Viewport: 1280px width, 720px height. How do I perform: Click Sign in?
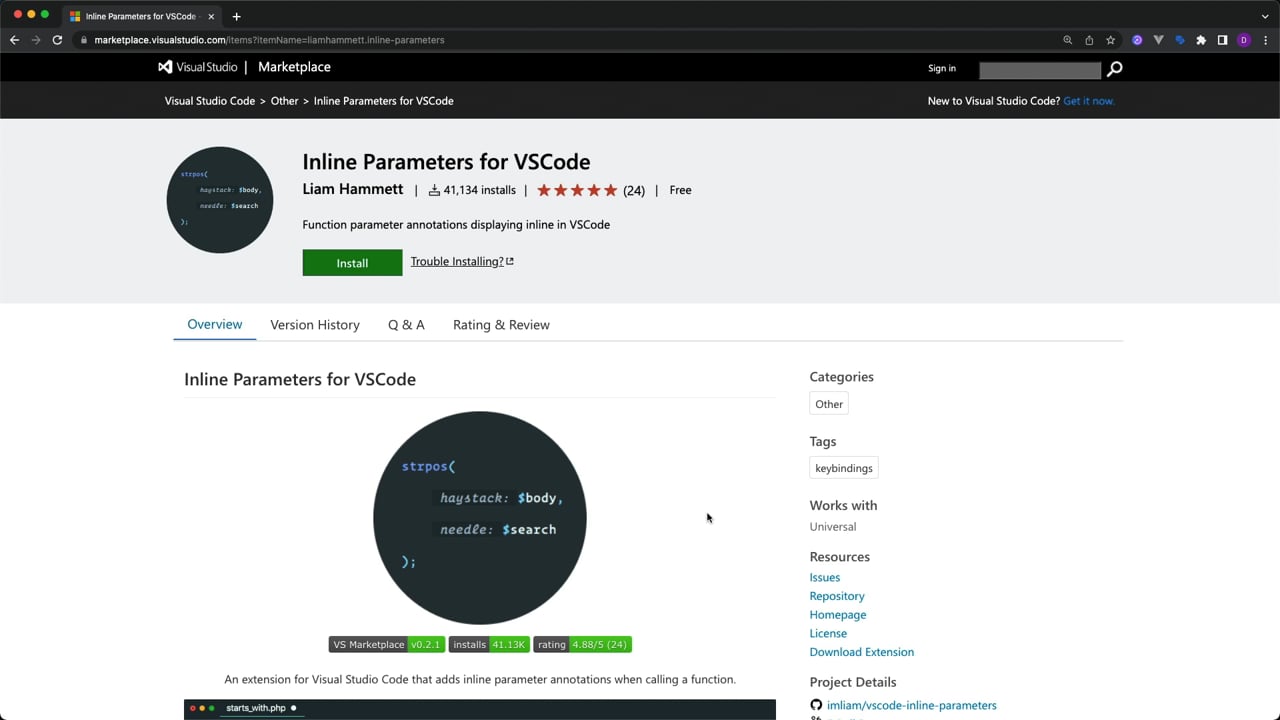coord(942,68)
